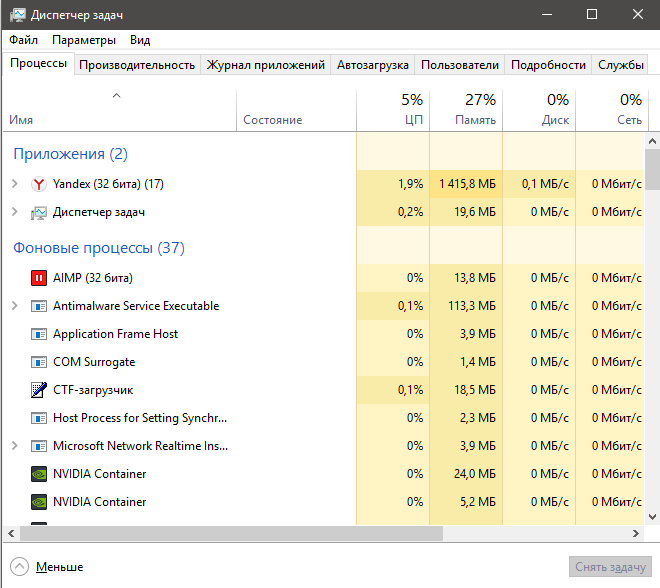The width and height of the screenshot is (660, 588).
Task: Expand the Диспетчер задач entry
Action: 14,212
